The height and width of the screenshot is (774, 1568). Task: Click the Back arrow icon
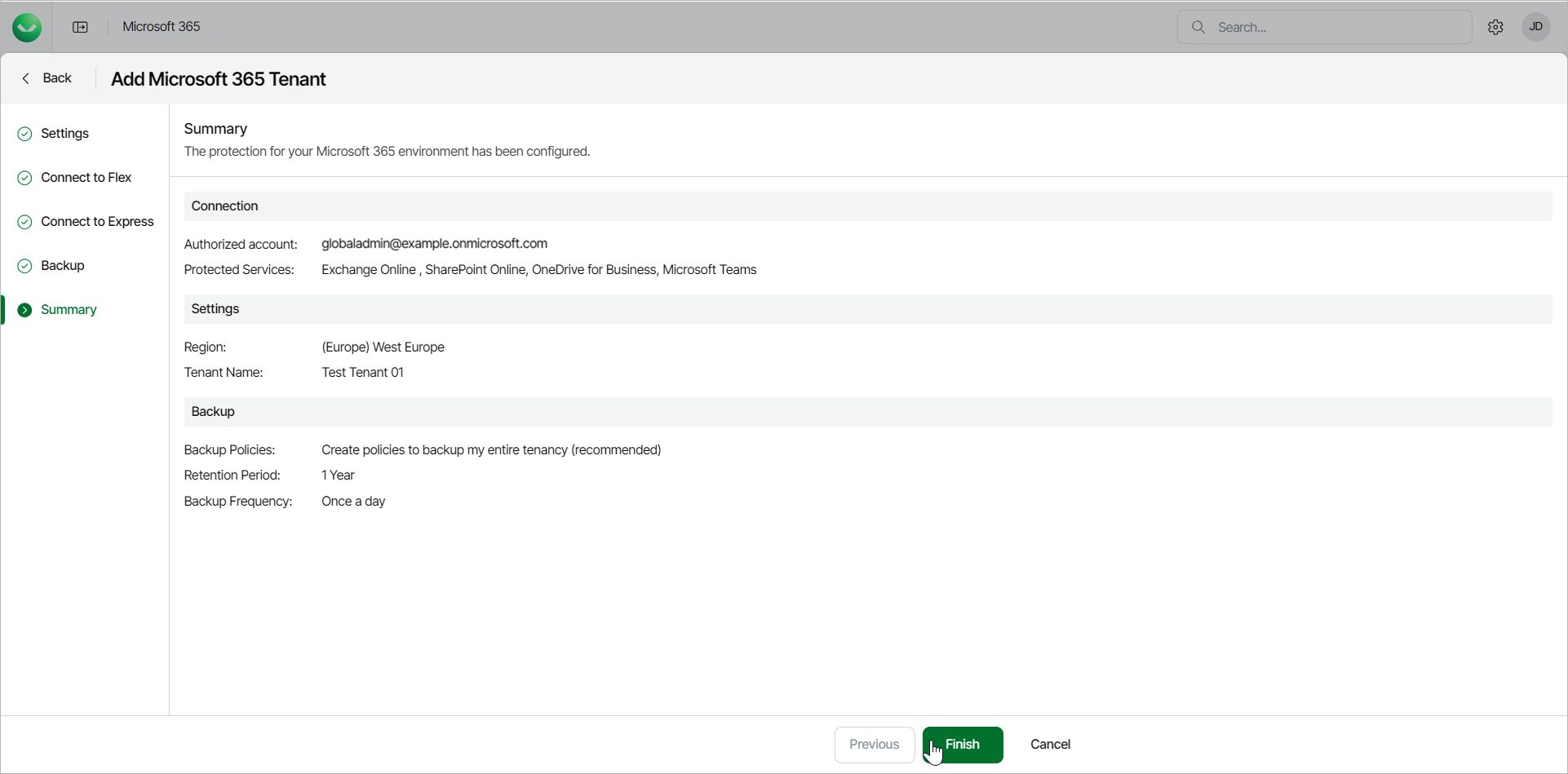26,78
